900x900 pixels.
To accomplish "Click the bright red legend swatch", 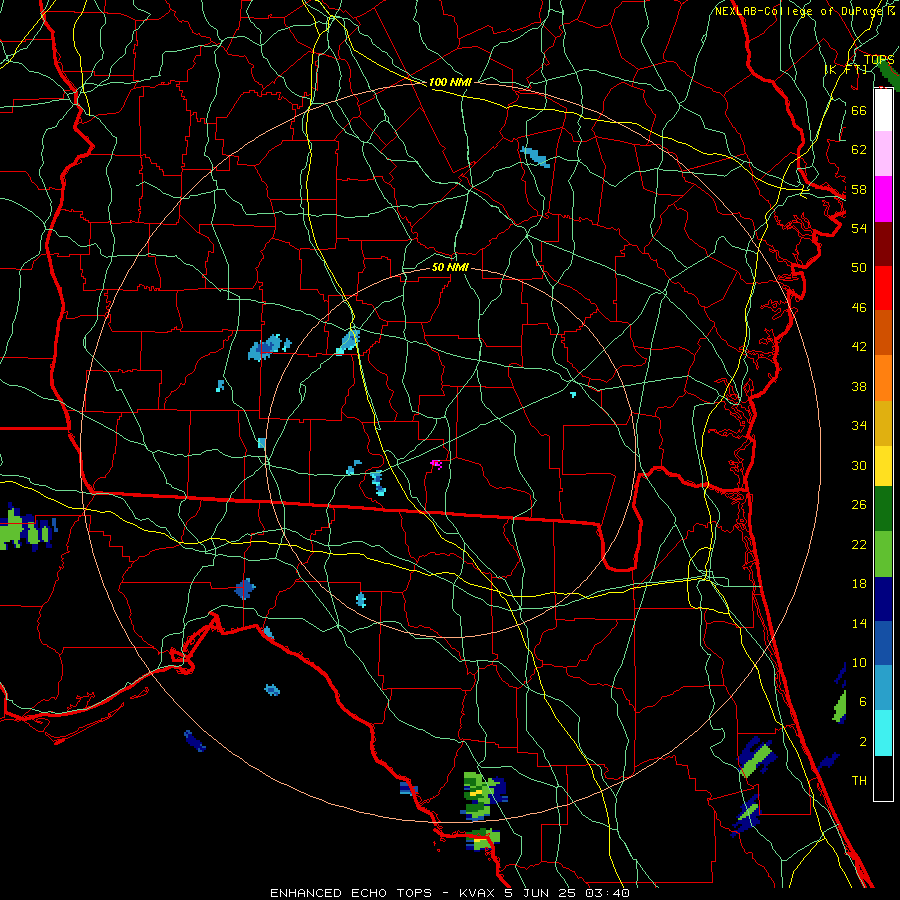I will pyautogui.click(x=883, y=288).
